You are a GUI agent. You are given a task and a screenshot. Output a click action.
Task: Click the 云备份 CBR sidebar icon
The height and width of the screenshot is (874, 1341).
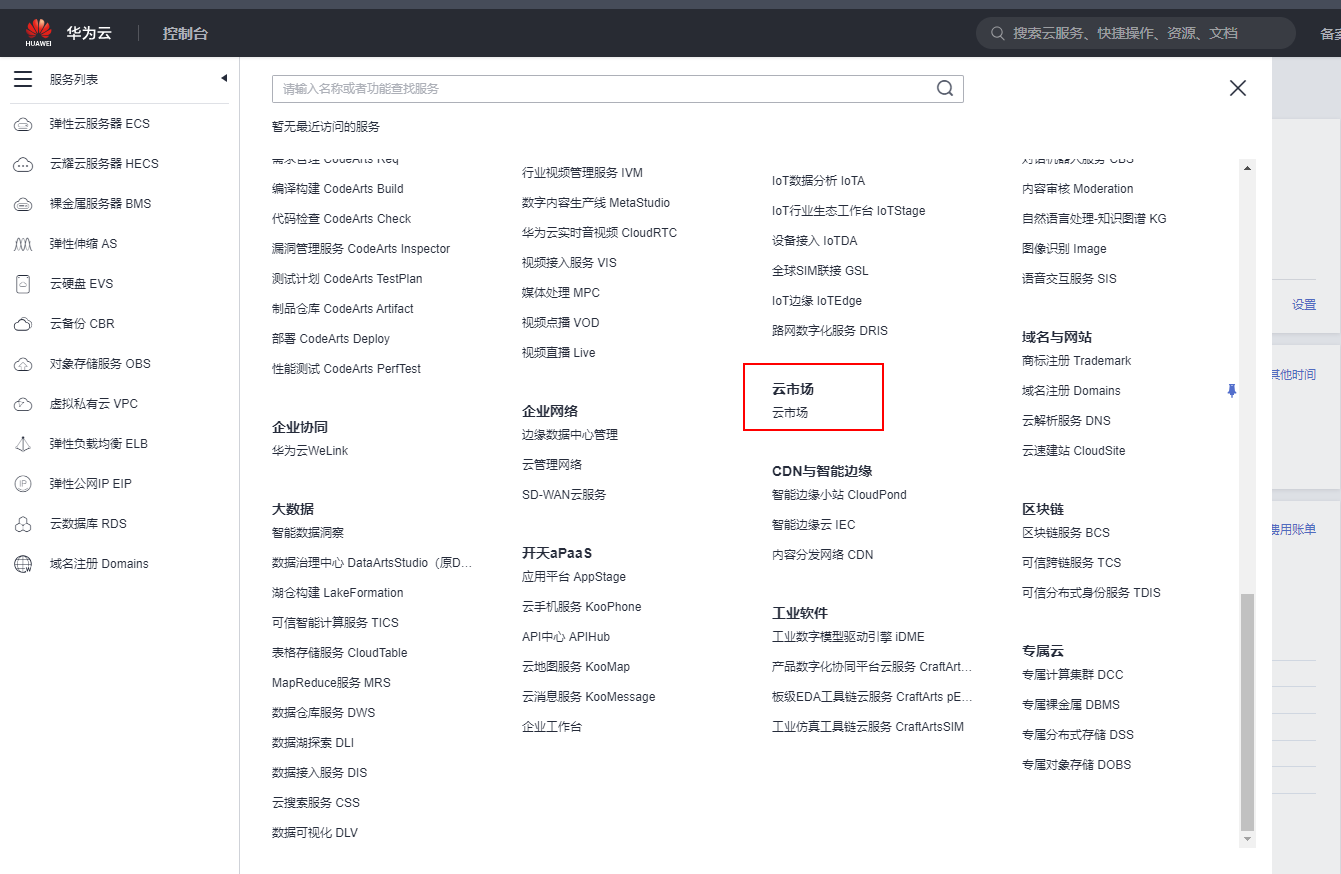click(x=23, y=324)
